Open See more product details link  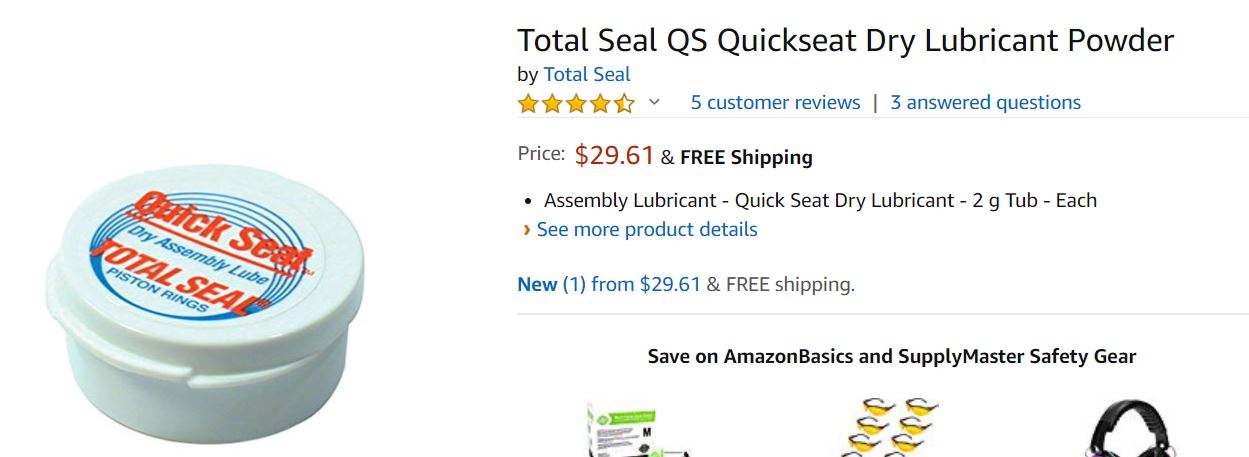point(647,229)
